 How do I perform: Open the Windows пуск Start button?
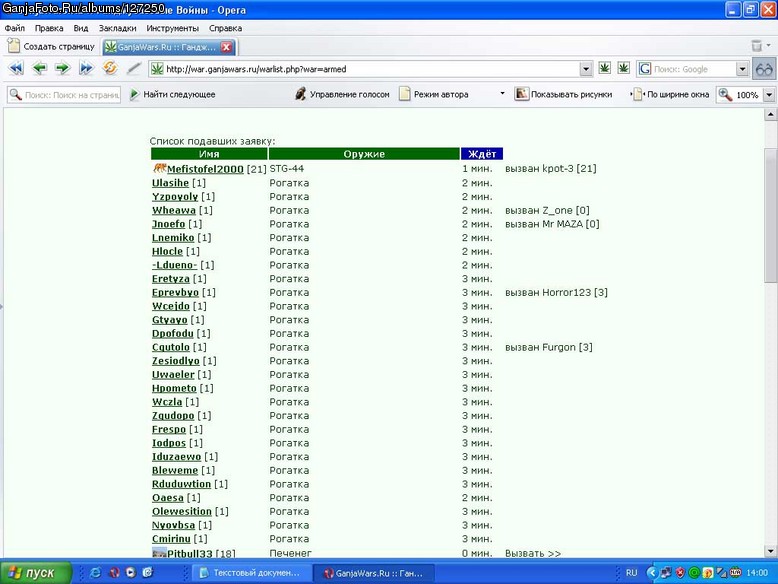(x=36, y=573)
